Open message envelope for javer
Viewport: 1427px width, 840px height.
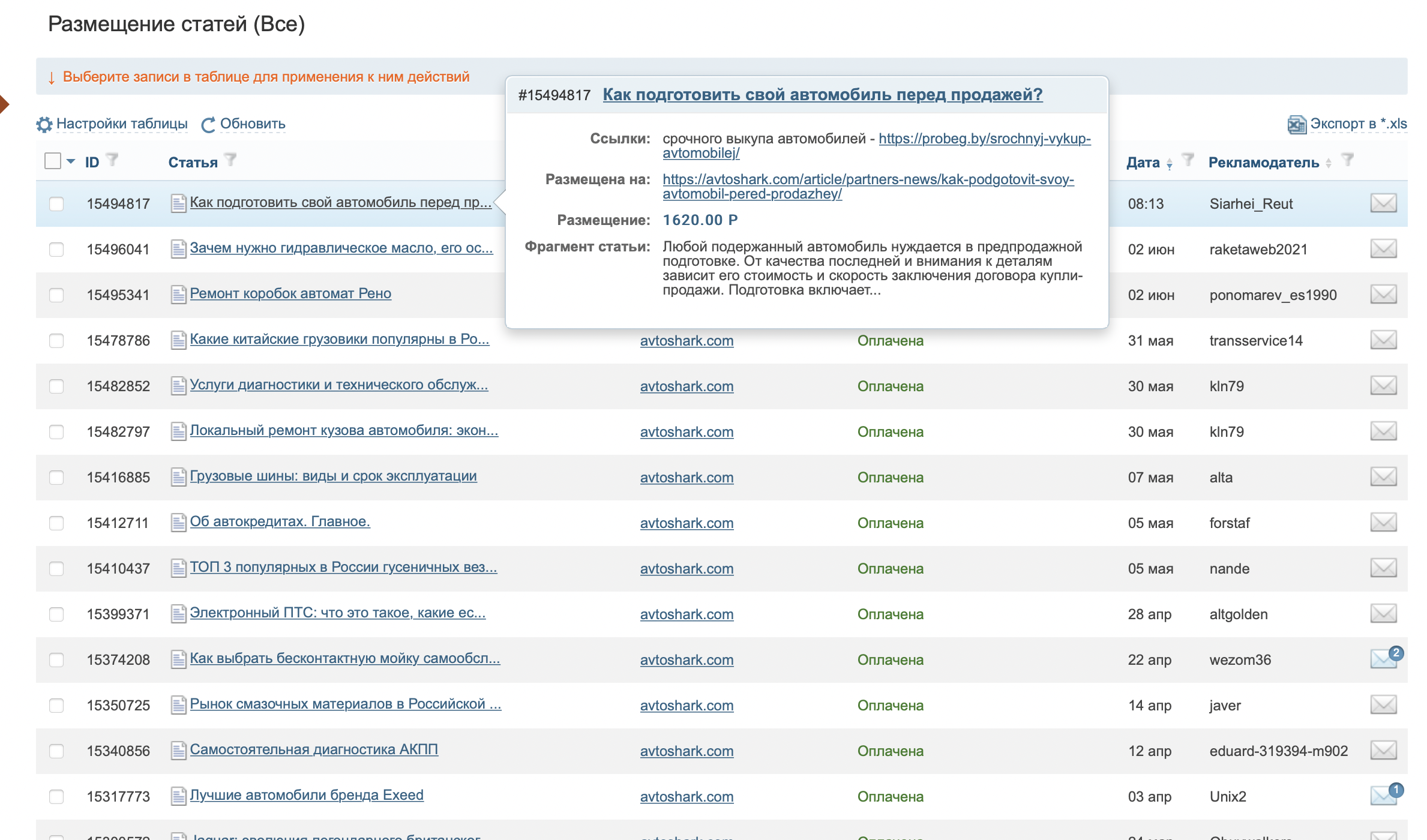(1384, 704)
